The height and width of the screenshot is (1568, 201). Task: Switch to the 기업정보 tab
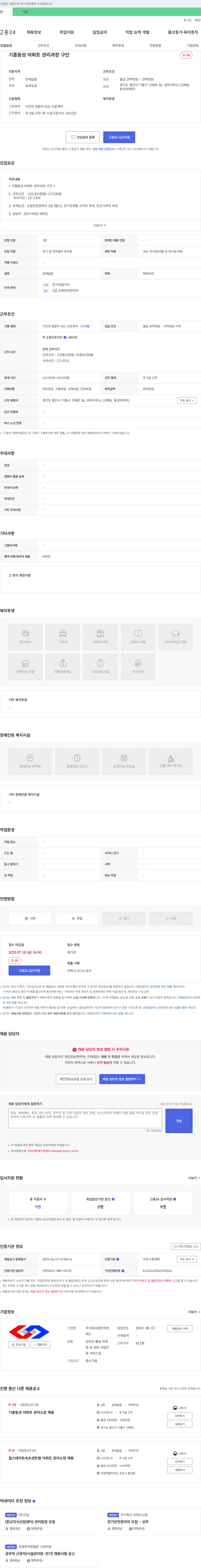coord(192,46)
